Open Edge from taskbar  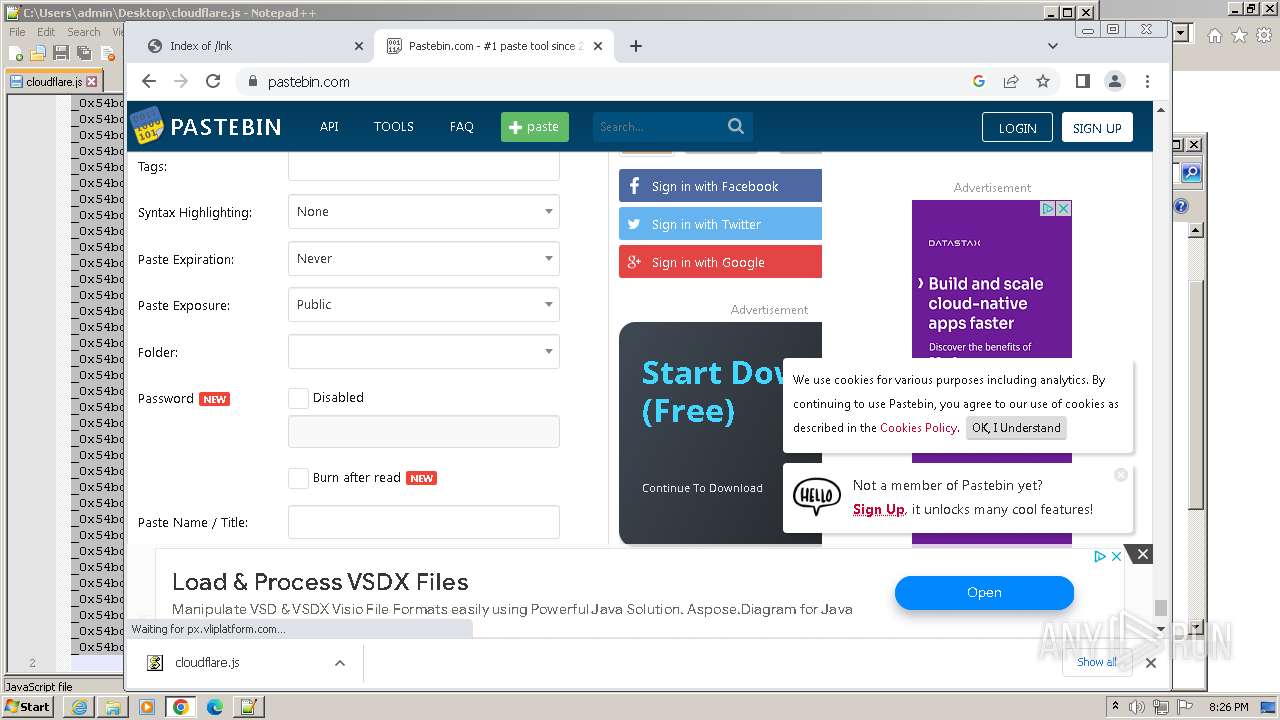(215, 707)
